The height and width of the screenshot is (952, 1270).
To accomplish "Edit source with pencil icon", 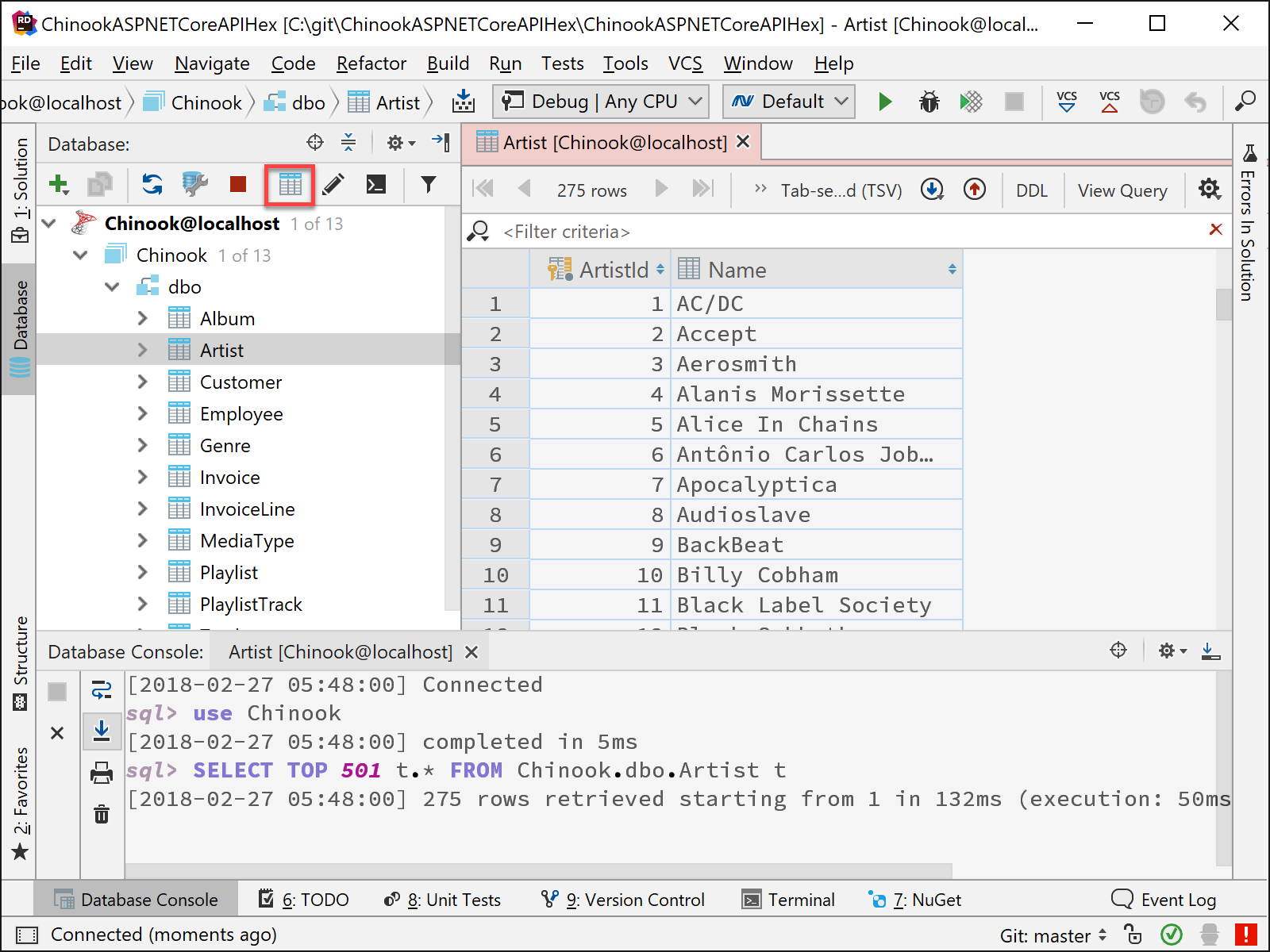I will (x=333, y=185).
